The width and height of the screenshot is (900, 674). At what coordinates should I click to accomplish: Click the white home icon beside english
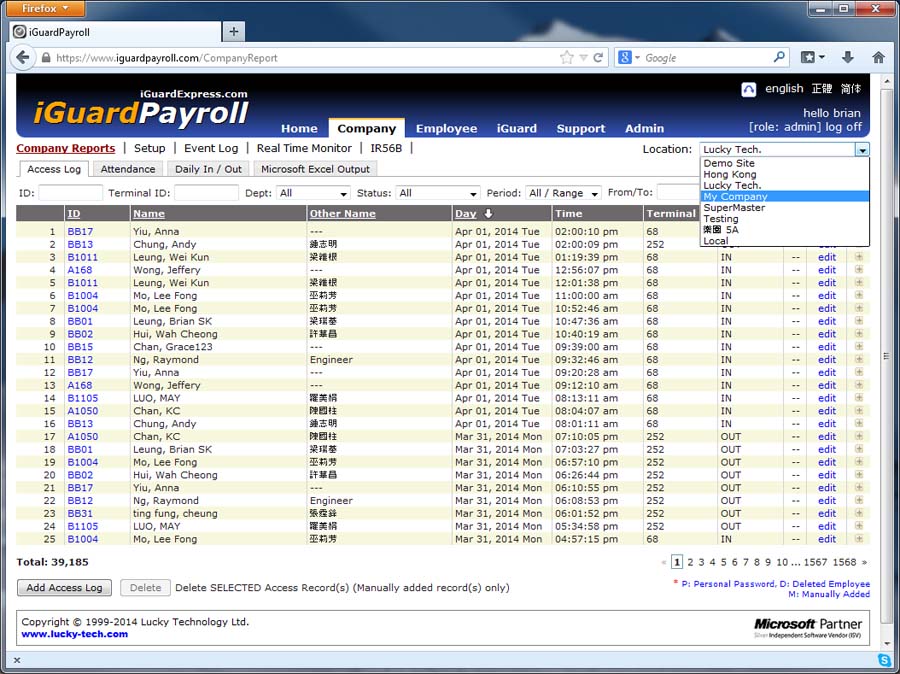coord(748,90)
